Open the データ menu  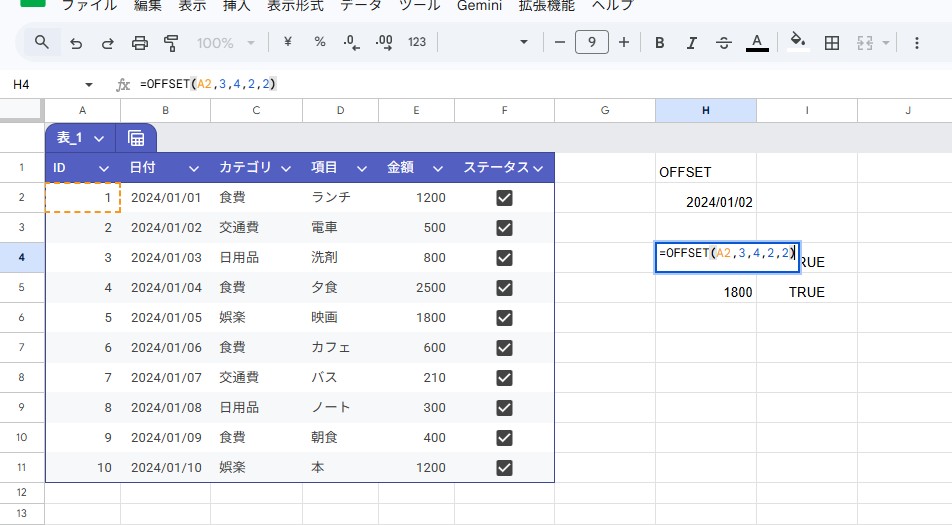pos(360,6)
